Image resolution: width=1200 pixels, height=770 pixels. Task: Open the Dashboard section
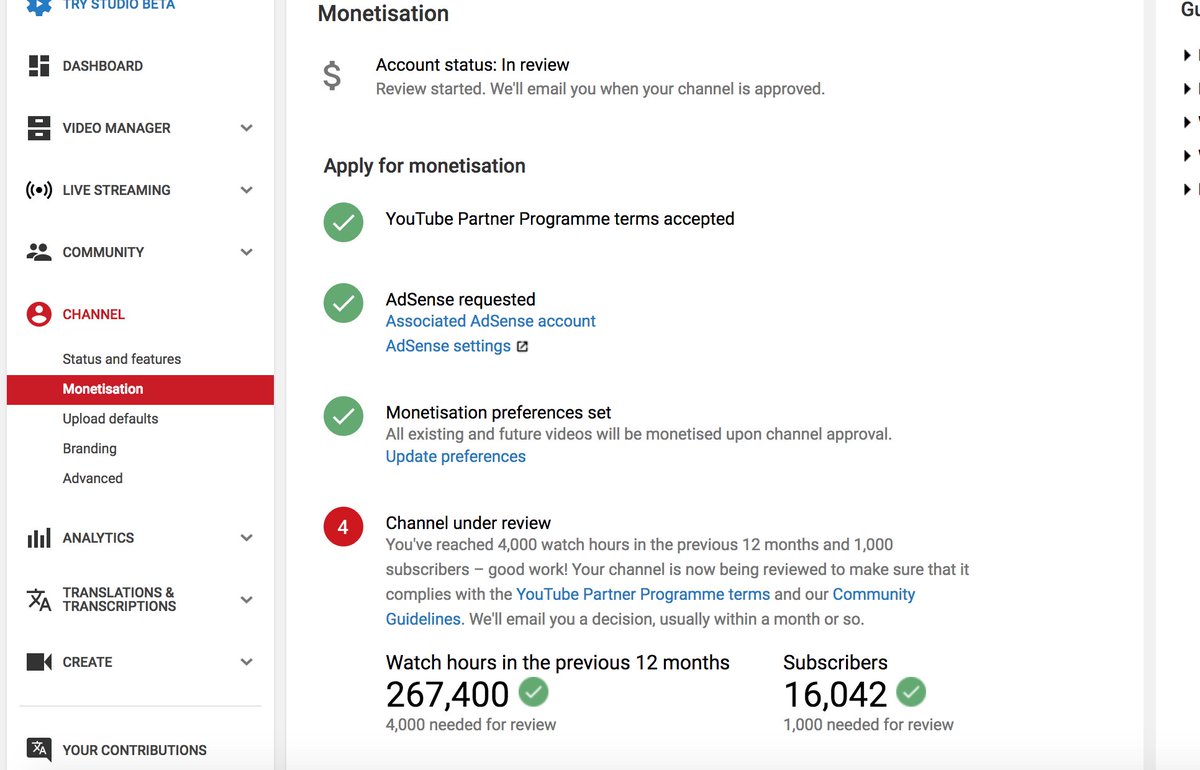tap(103, 66)
